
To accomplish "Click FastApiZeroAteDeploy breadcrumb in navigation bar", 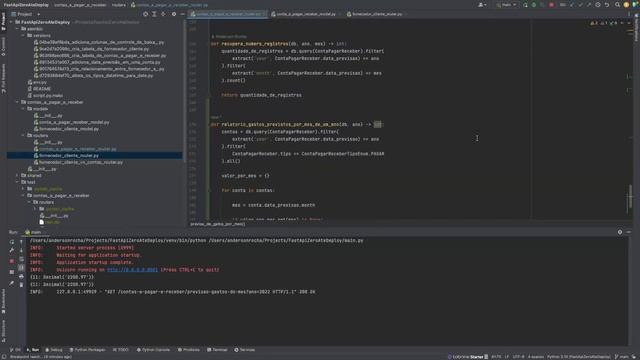I will (x=26, y=5).
